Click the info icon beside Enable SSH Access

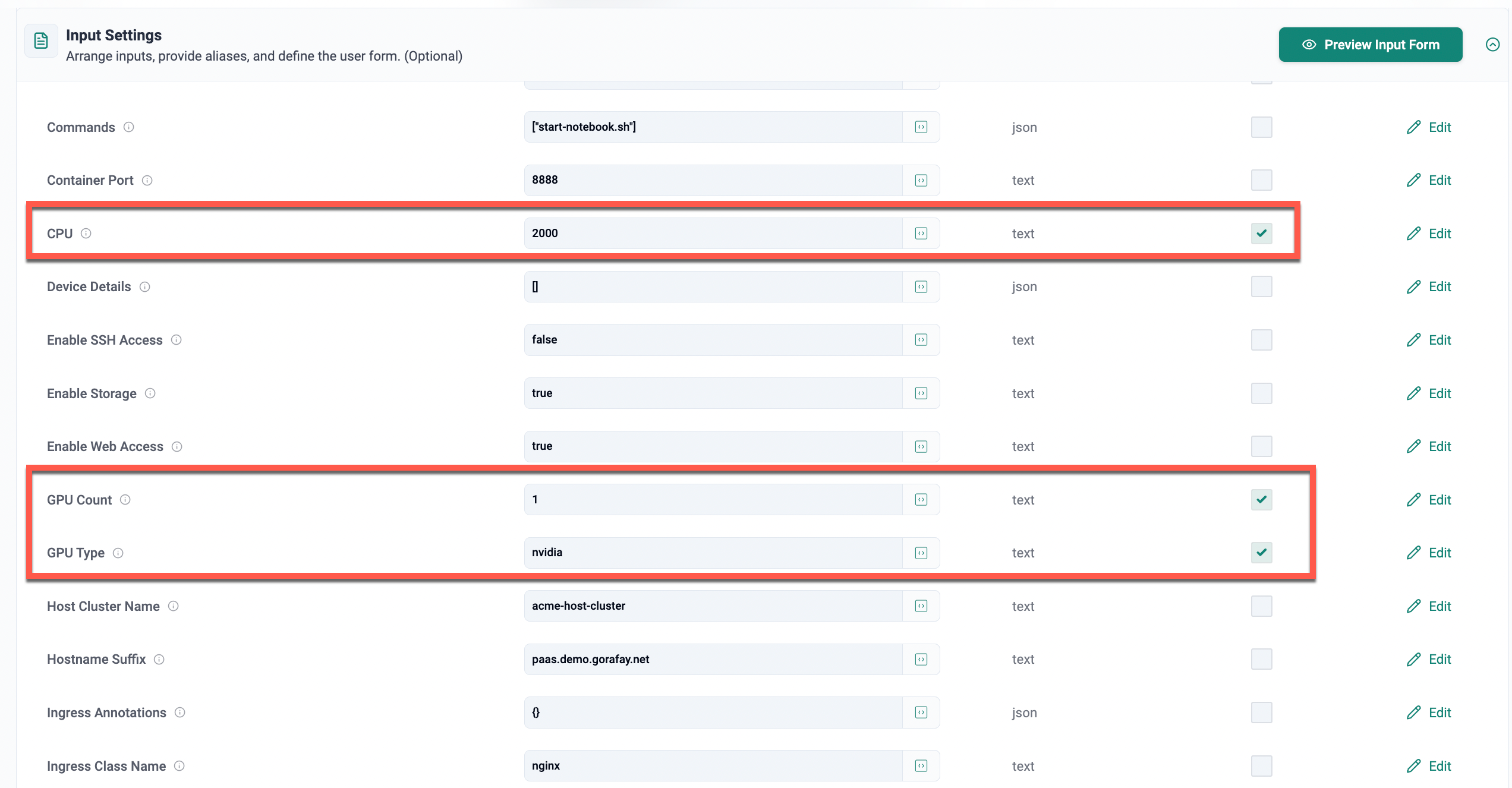click(x=177, y=340)
